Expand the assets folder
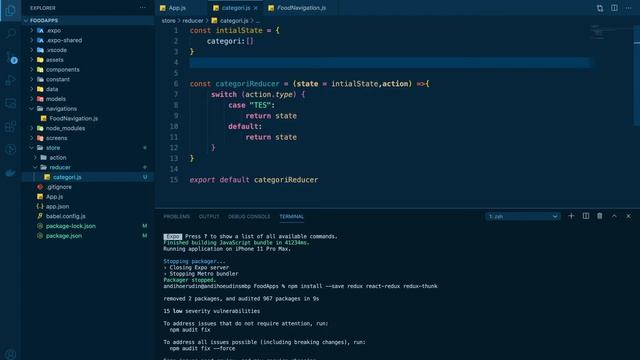 [x=88, y=60]
